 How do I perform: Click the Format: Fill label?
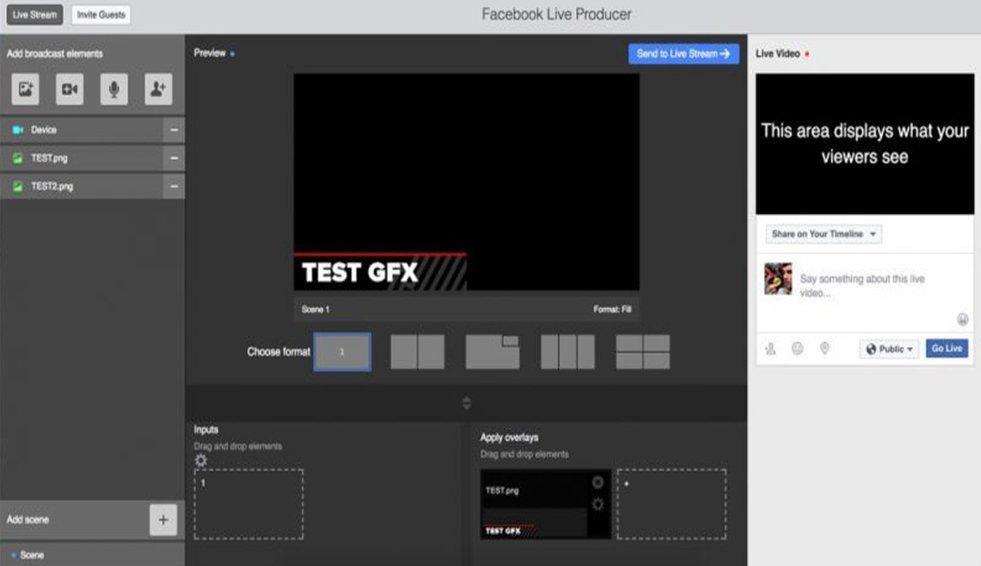[x=612, y=310]
